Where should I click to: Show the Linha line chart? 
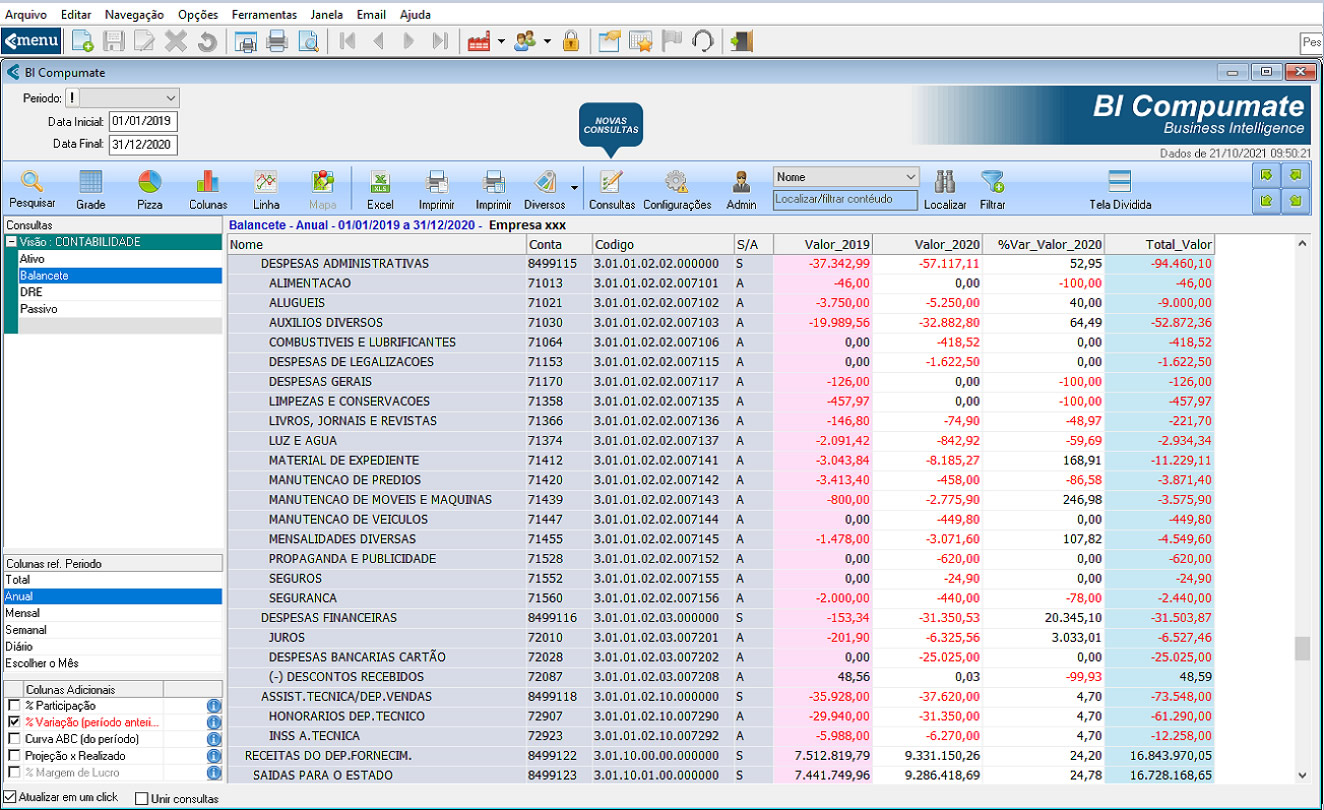coord(265,182)
